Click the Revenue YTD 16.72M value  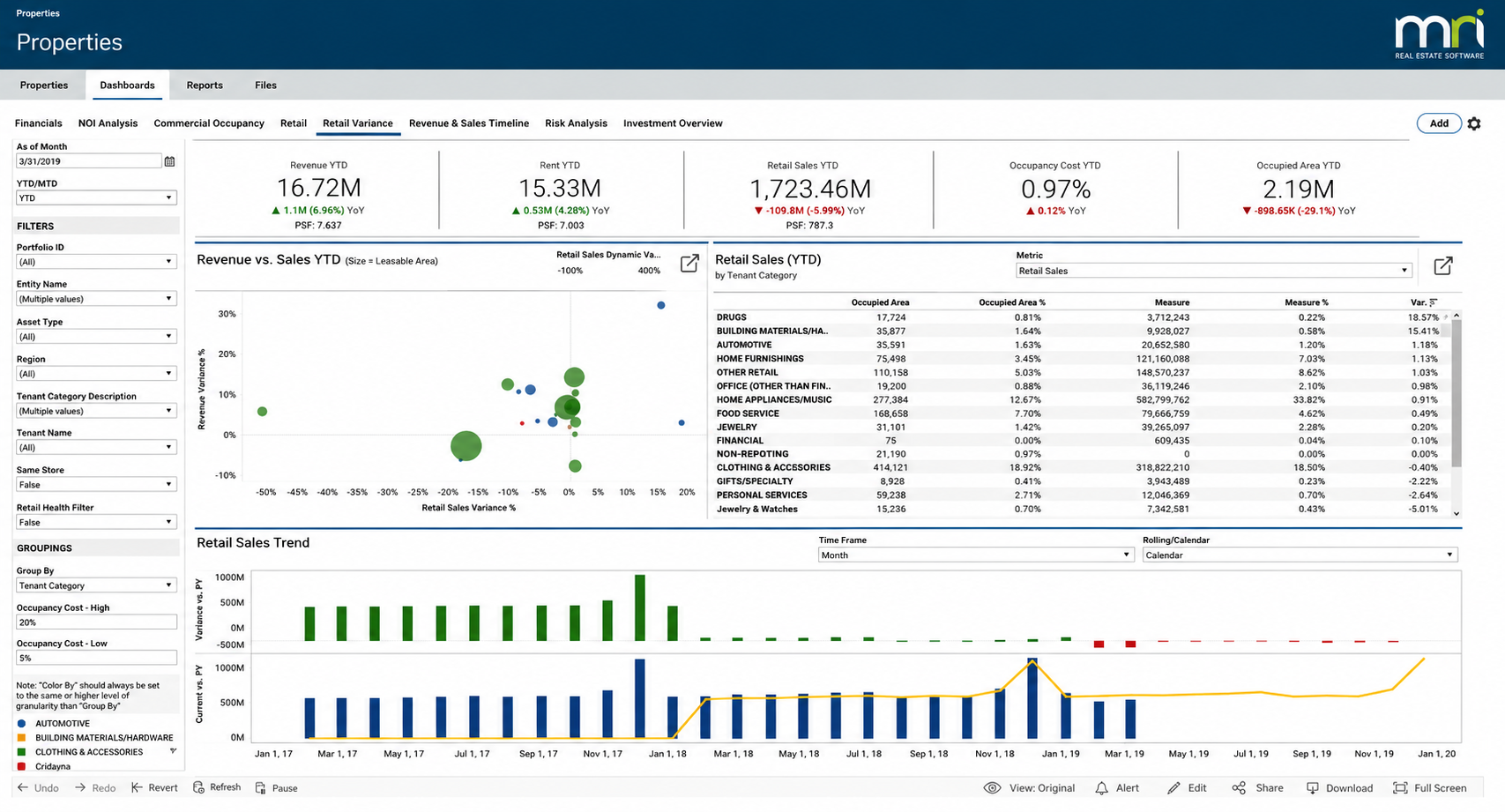[319, 188]
